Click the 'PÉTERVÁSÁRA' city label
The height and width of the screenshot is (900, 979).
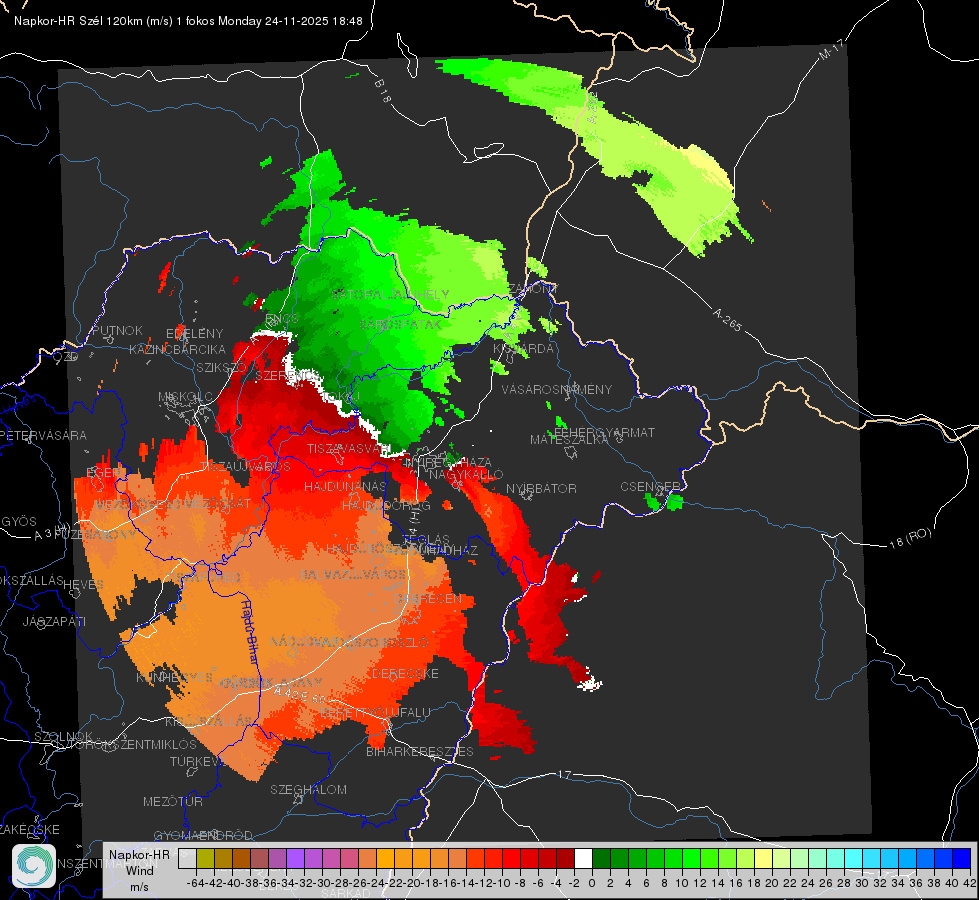coord(44,435)
